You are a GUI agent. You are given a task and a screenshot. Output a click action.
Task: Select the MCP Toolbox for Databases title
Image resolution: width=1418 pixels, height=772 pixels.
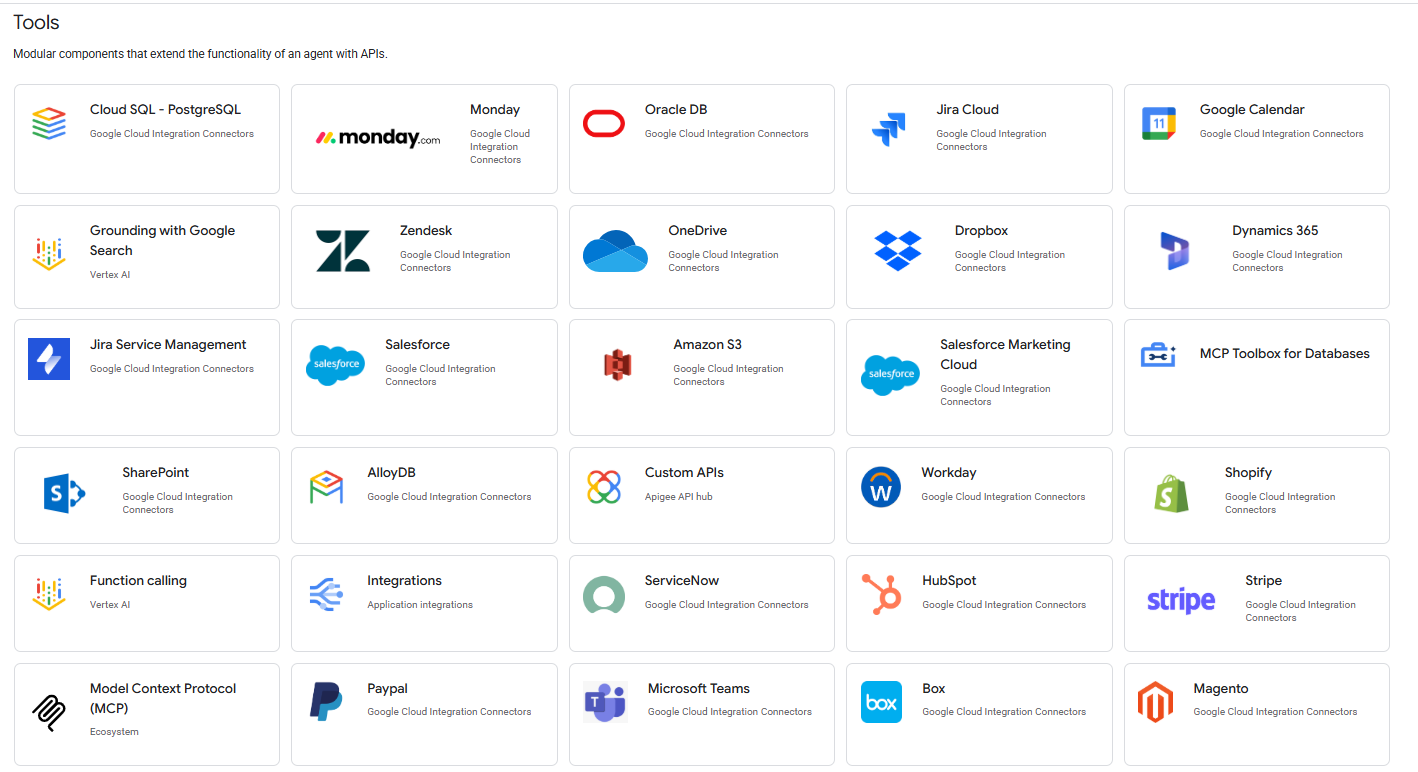pyautogui.click(x=1284, y=354)
